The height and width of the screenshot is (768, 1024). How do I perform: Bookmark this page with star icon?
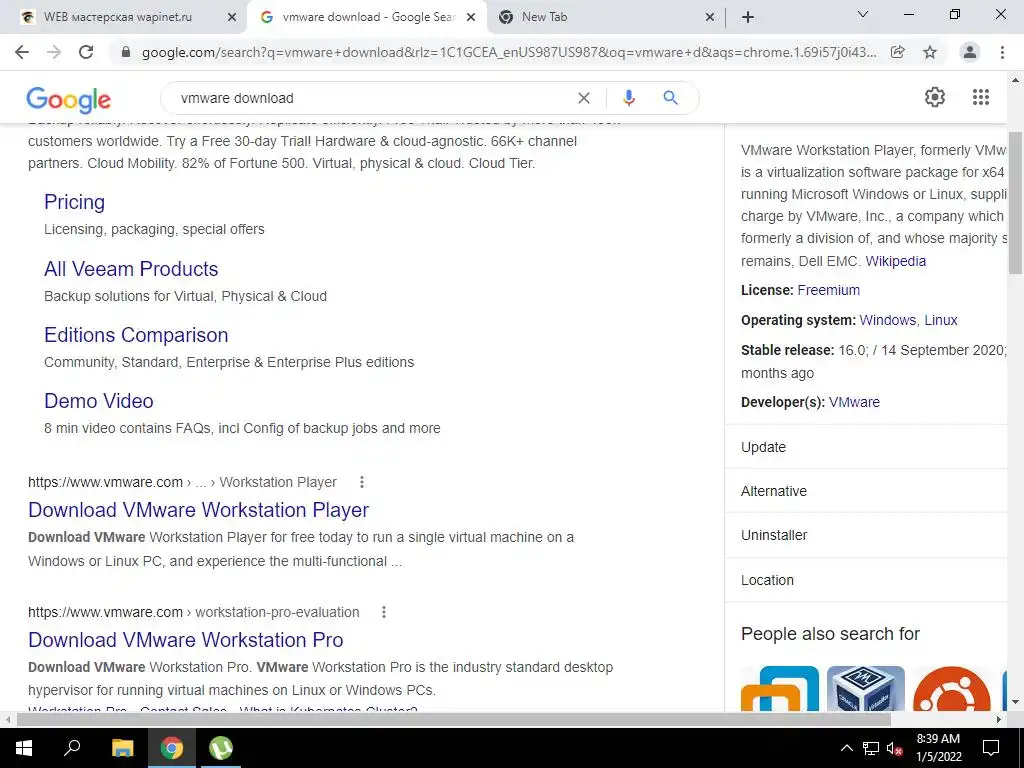pyautogui.click(x=930, y=52)
